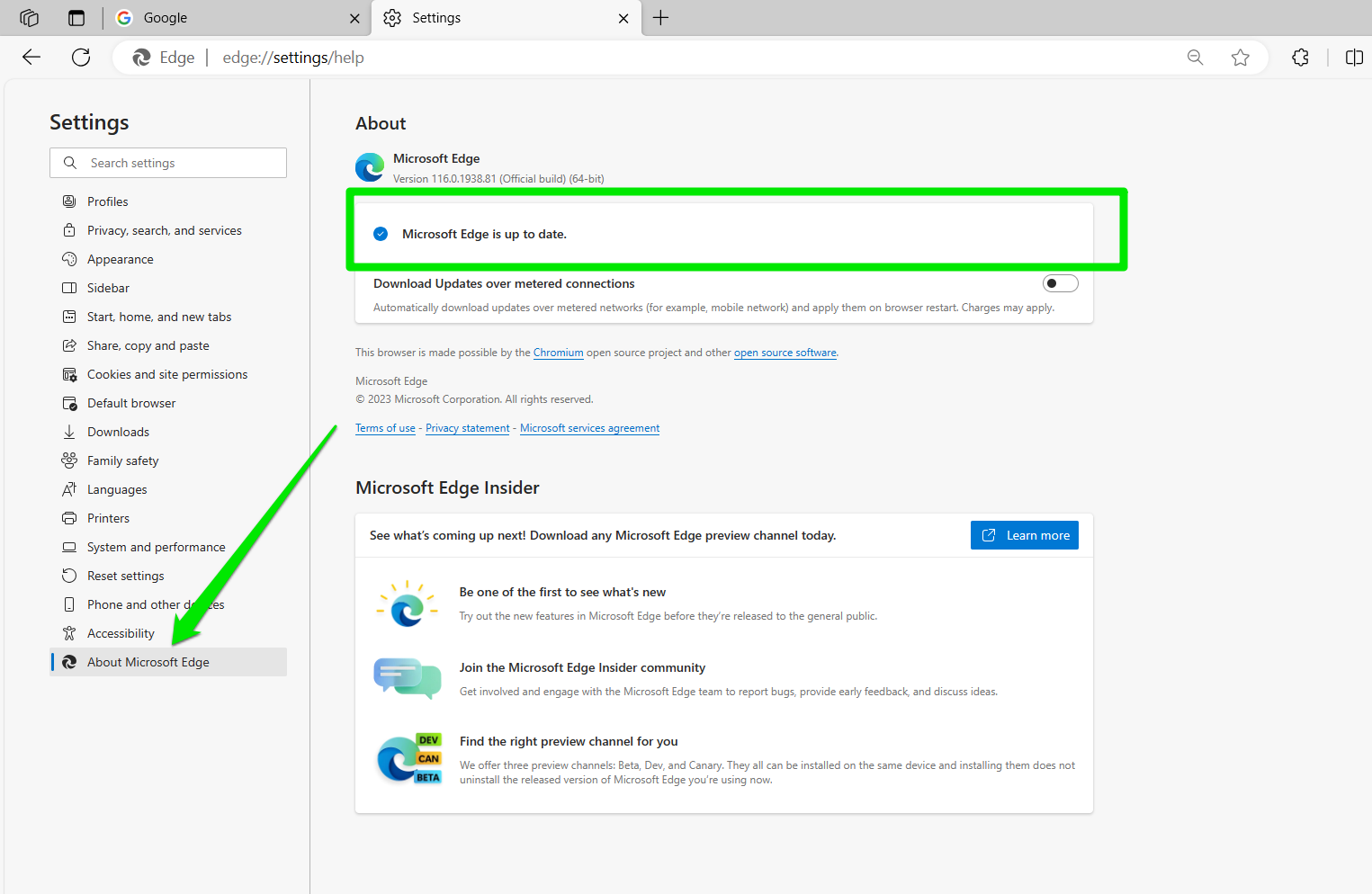Image resolution: width=1372 pixels, height=894 pixels.
Task: Open the Extensions puzzle icon
Action: pos(1300,58)
